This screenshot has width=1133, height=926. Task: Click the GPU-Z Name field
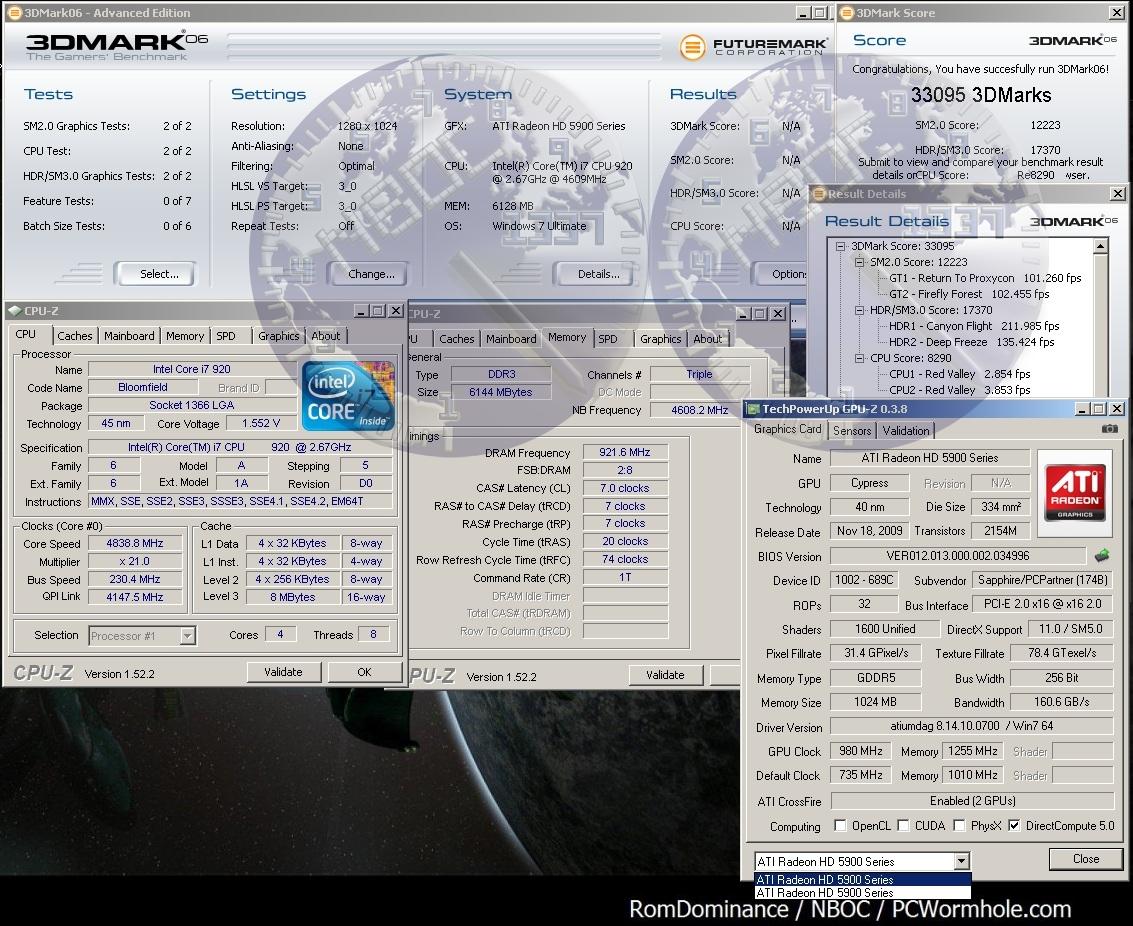(930, 458)
